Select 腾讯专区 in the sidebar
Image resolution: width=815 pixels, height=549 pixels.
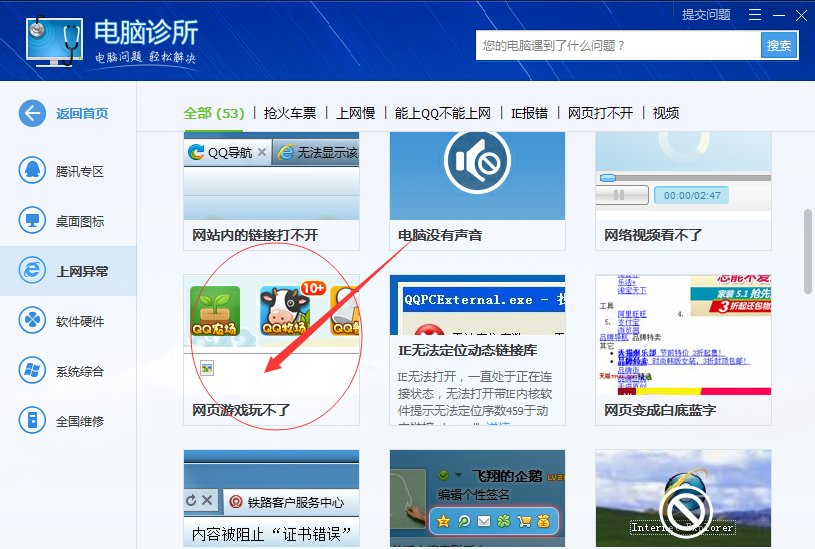point(80,171)
